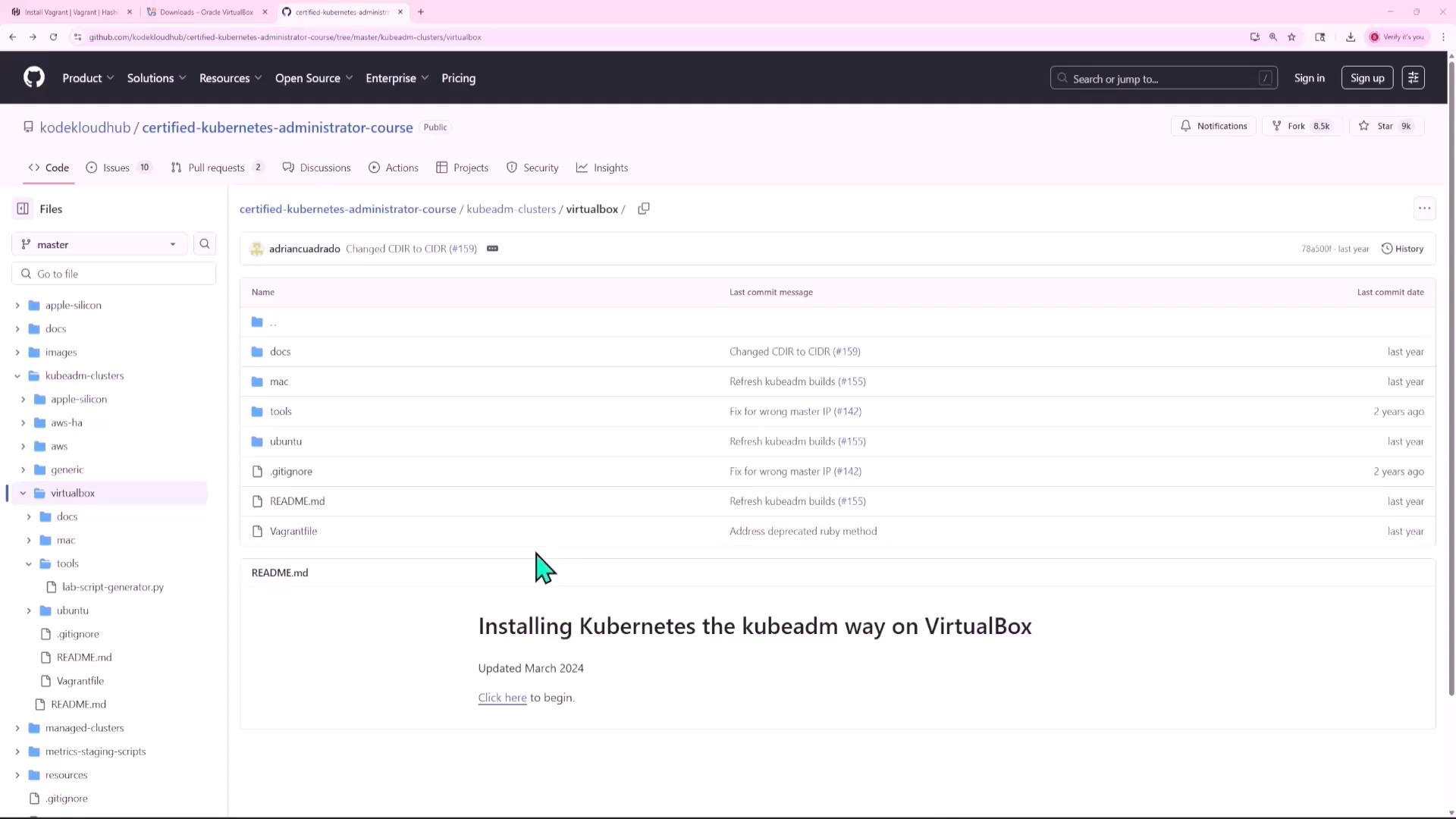Open the Notifications button
1456x819 pixels.
click(x=1213, y=126)
